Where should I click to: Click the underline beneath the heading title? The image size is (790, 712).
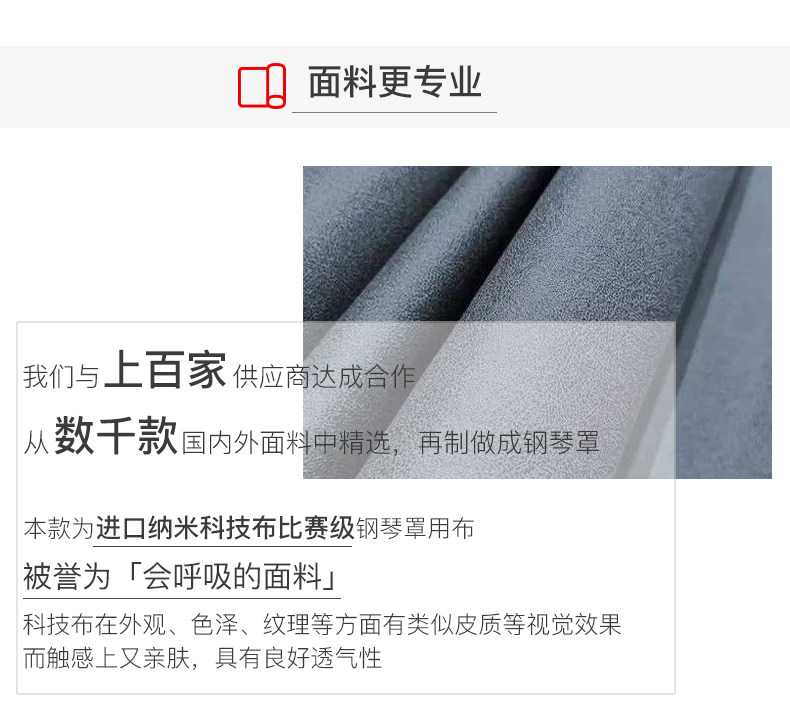pos(394,112)
